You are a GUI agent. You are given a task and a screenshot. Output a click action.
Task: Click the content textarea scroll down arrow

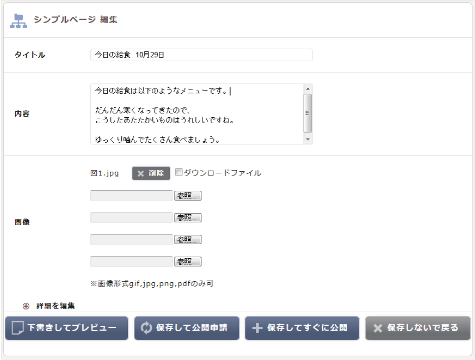point(308,139)
